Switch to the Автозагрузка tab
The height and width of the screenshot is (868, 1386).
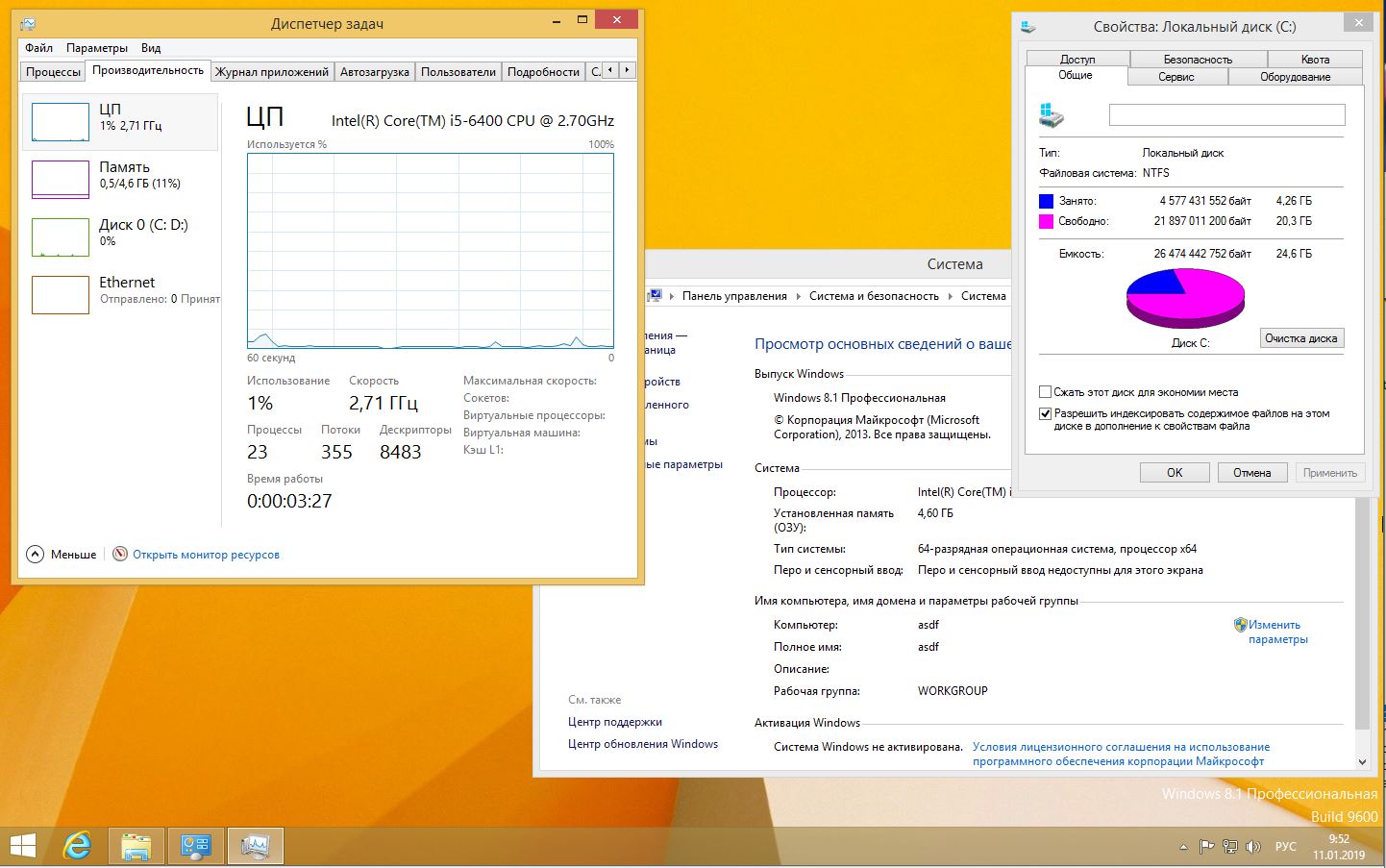point(375,72)
